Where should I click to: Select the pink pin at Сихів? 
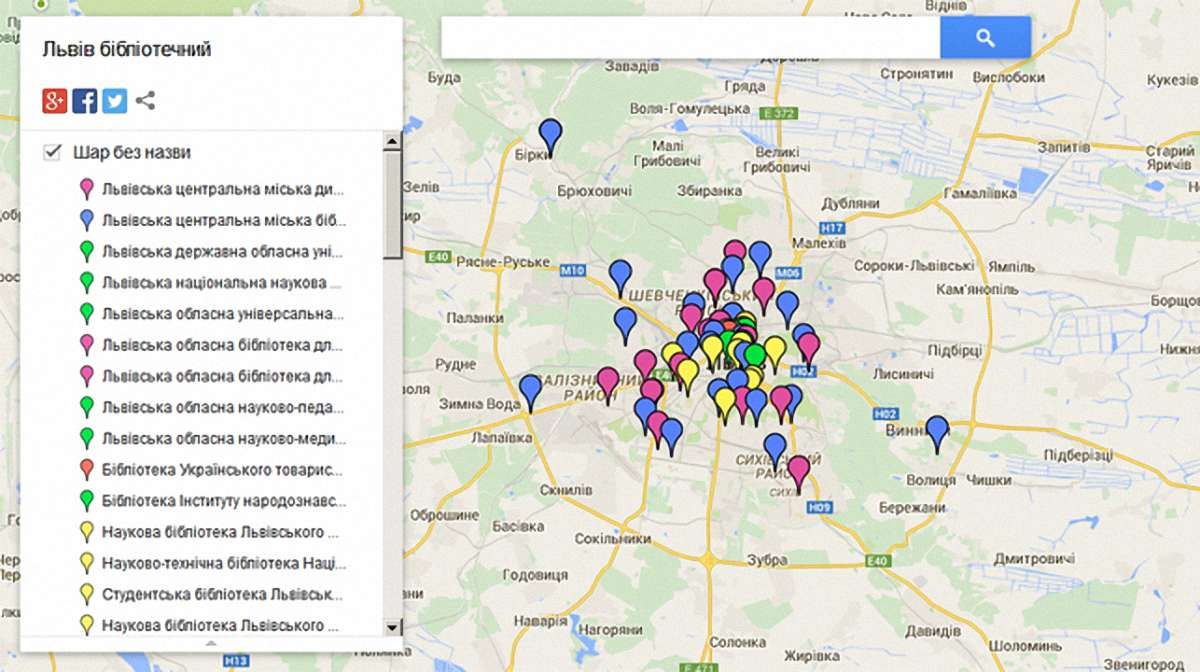pos(798,473)
